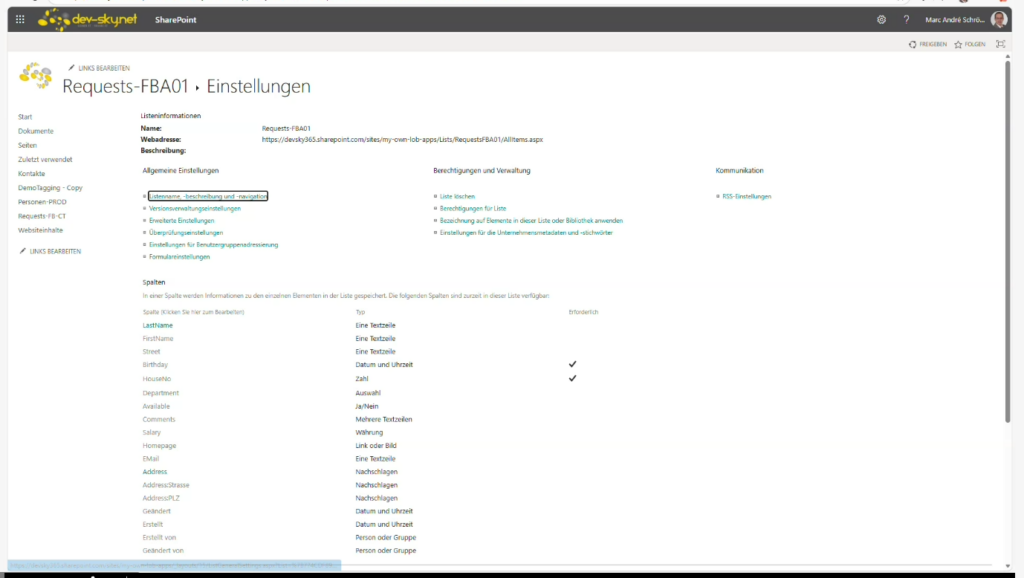This screenshot has width=1024, height=578.
Task: Open Websiteinhalte in navigation
Action: point(40,231)
